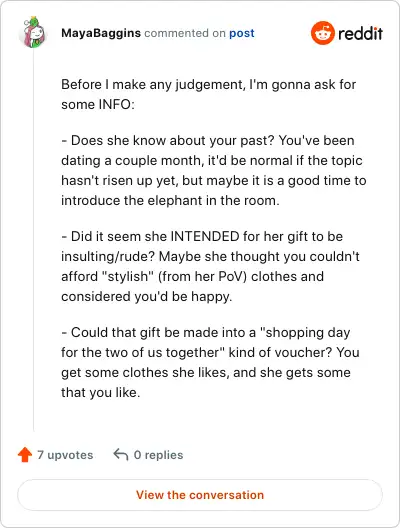Viewport: 400px width, 528px height.
Task: Click the reddit wordmark text
Action: [360, 33]
